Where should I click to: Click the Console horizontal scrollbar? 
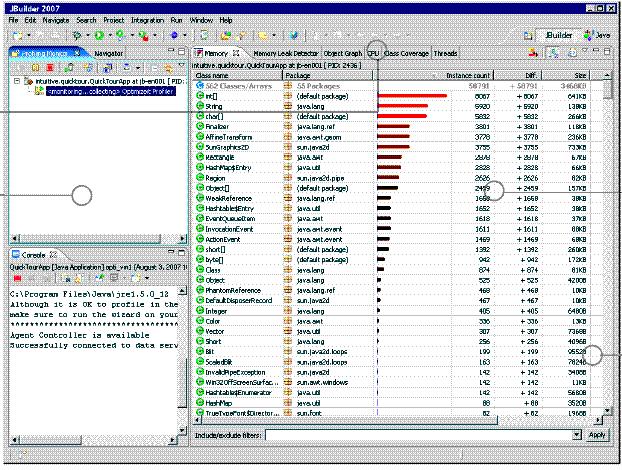pos(94,439)
